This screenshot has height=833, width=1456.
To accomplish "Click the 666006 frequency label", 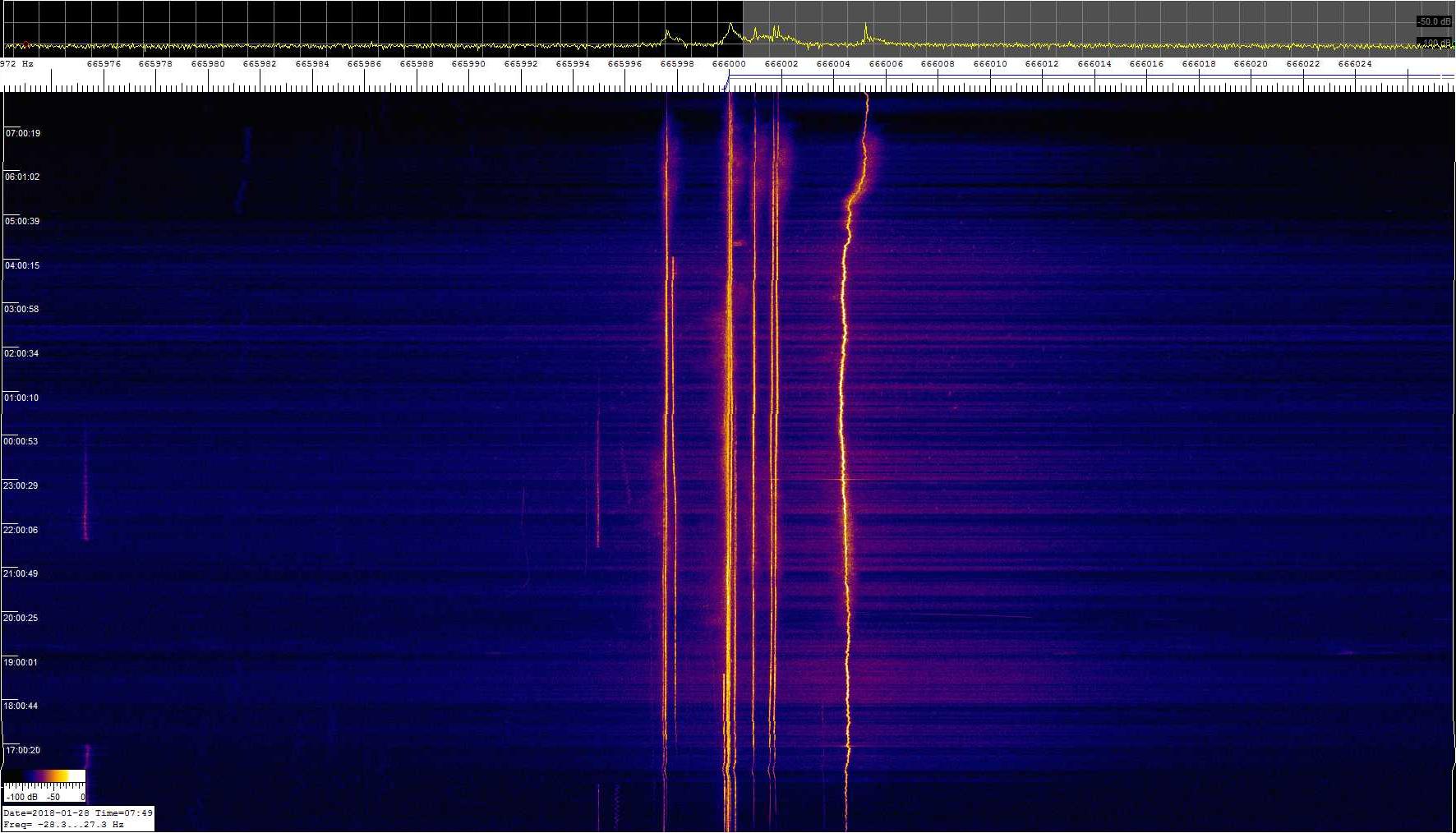I will 886,64.
